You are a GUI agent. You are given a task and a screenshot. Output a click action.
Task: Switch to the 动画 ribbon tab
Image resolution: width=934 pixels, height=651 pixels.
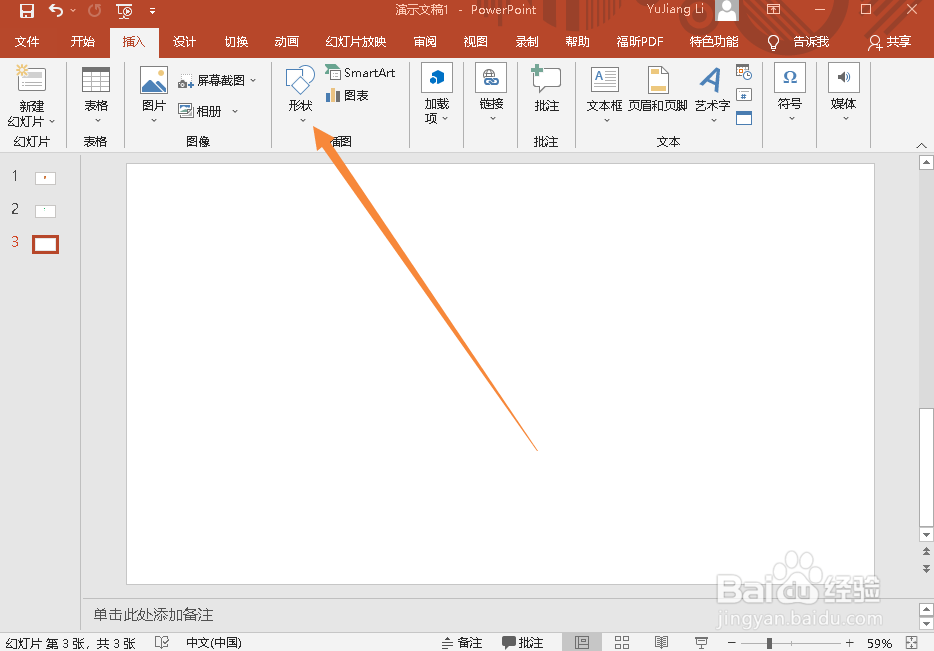287,42
